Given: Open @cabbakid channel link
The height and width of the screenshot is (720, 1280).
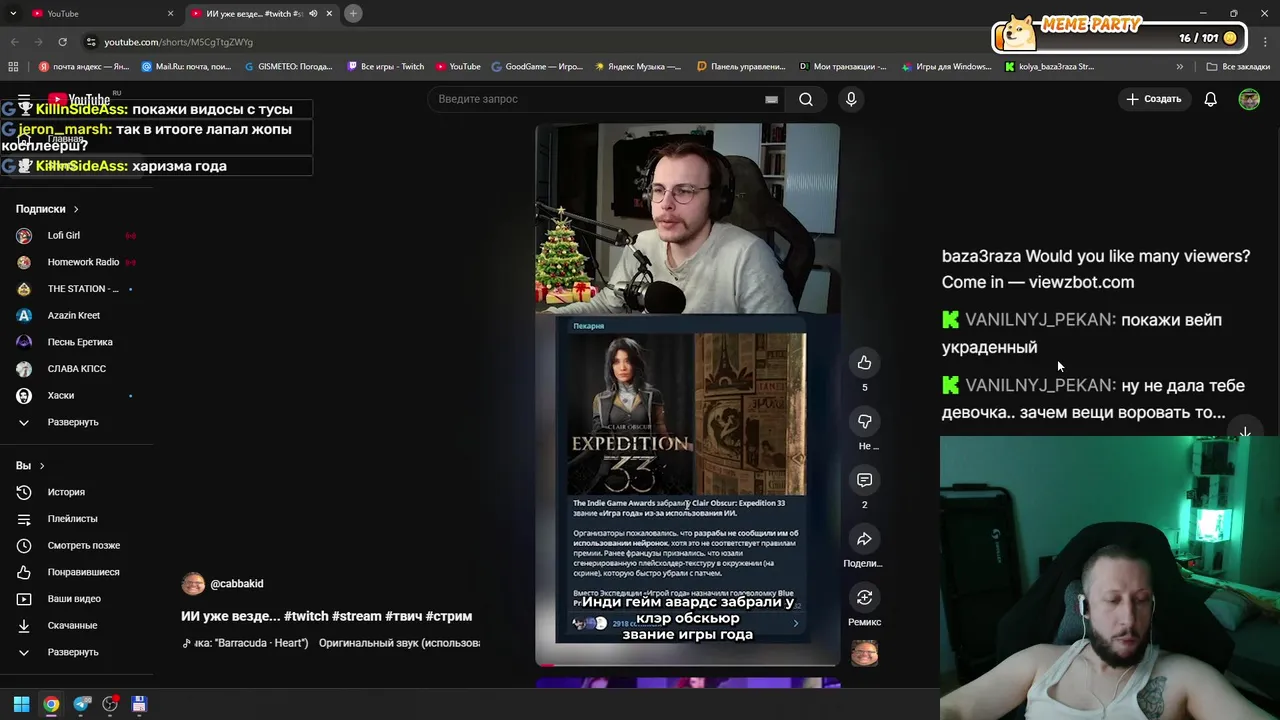Looking at the screenshot, I should [236, 584].
